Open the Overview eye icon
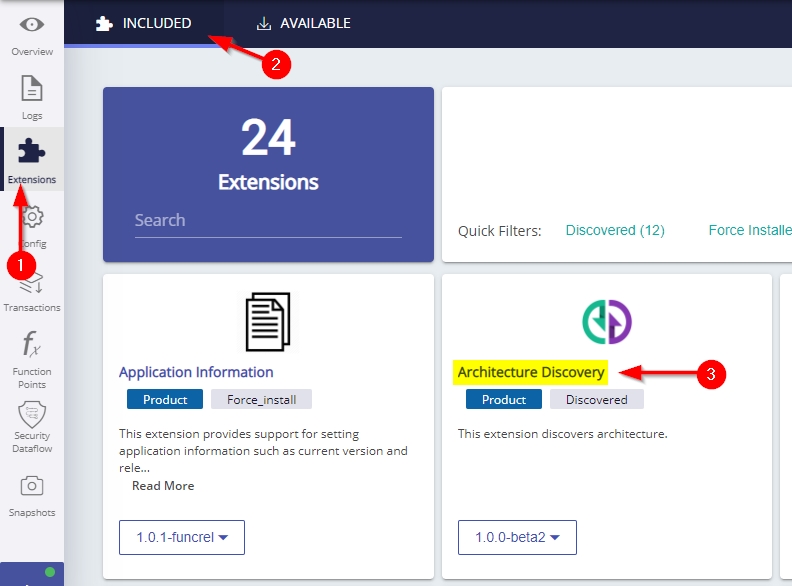792x586 pixels. pyautogui.click(x=32, y=25)
